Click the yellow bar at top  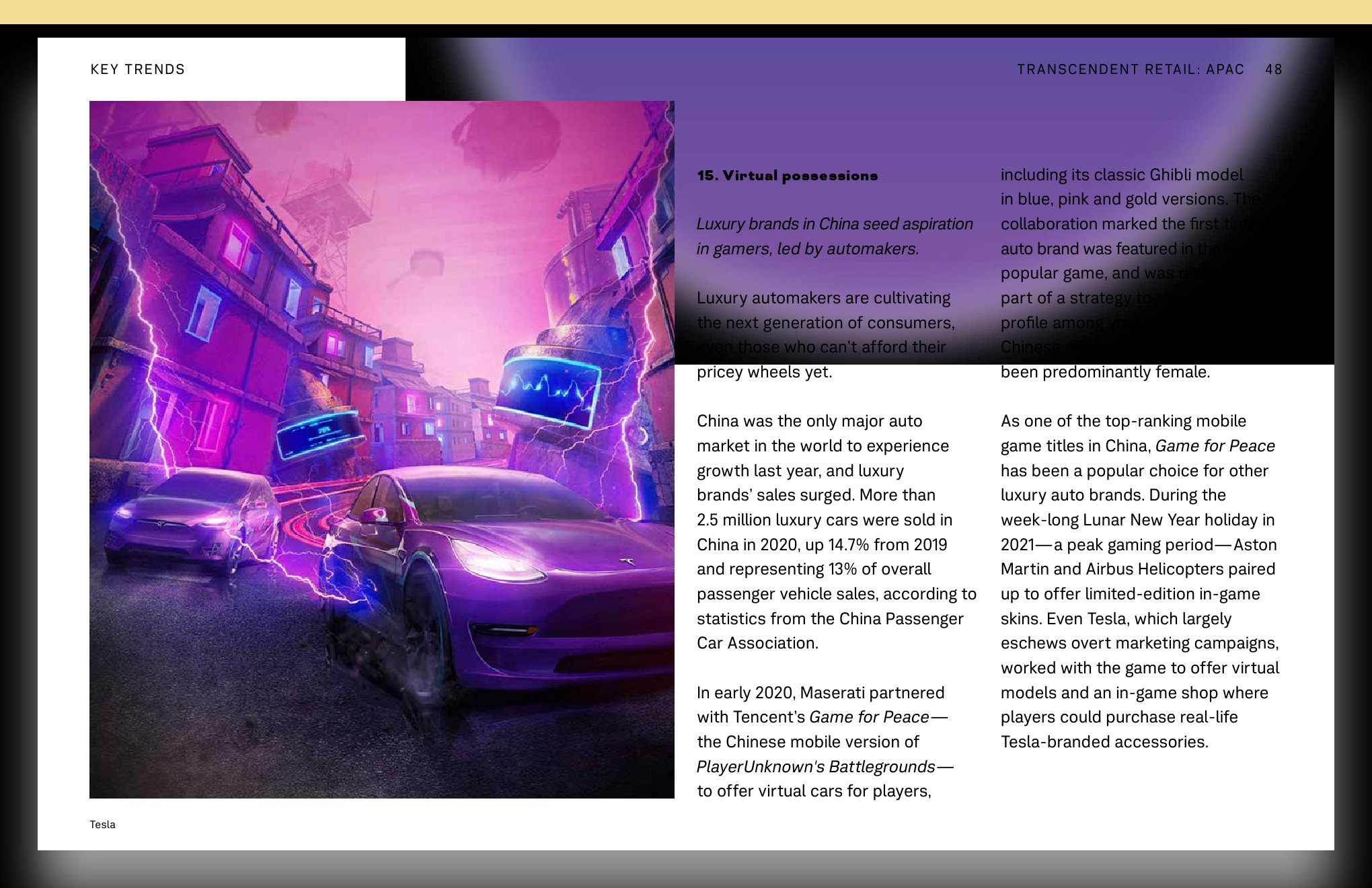click(x=686, y=11)
